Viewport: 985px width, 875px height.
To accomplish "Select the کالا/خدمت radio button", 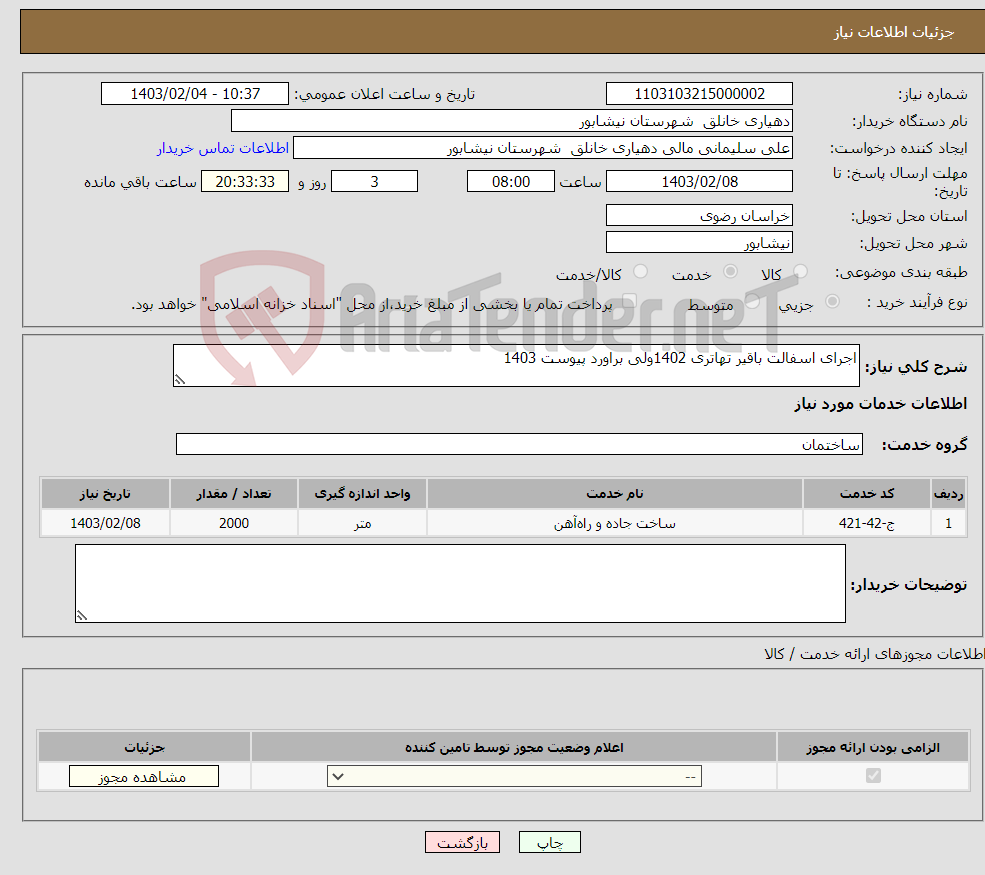I will (x=640, y=272).
